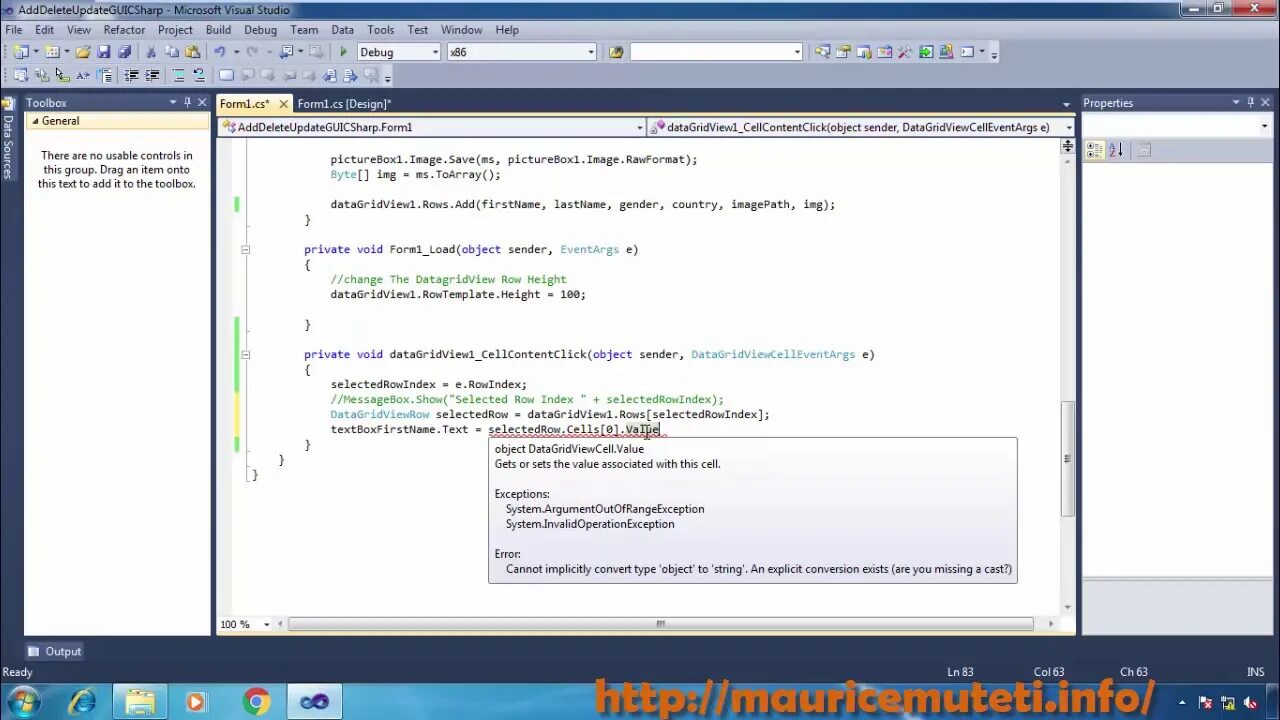Screen dimensions: 1280x720
Task: Open the Refactor menu
Action: tap(124, 30)
